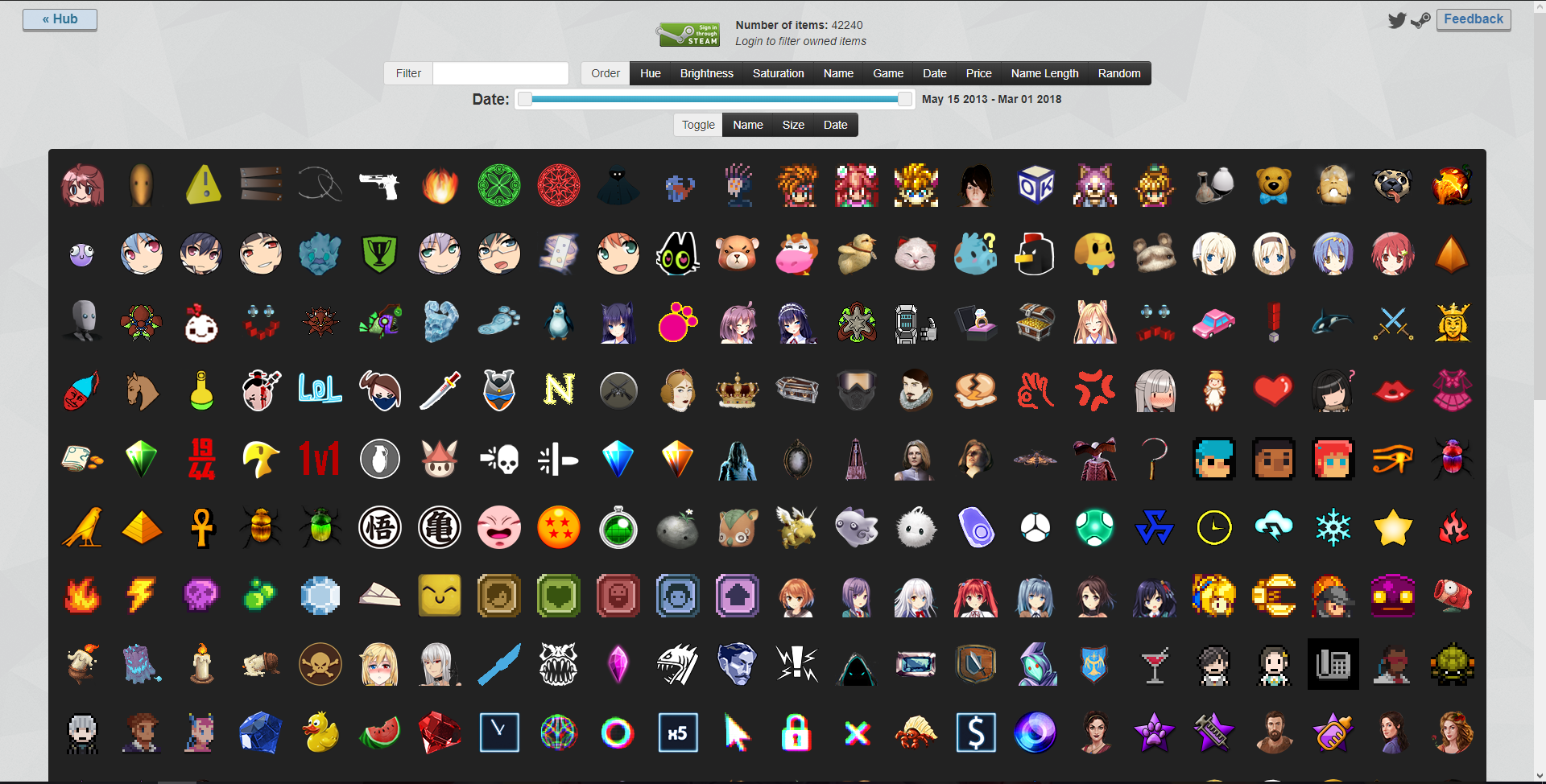Choose the yellow rubber duck emoticon
Screen dimensions: 1546x784
pyautogui.click(x=320, y=732)
